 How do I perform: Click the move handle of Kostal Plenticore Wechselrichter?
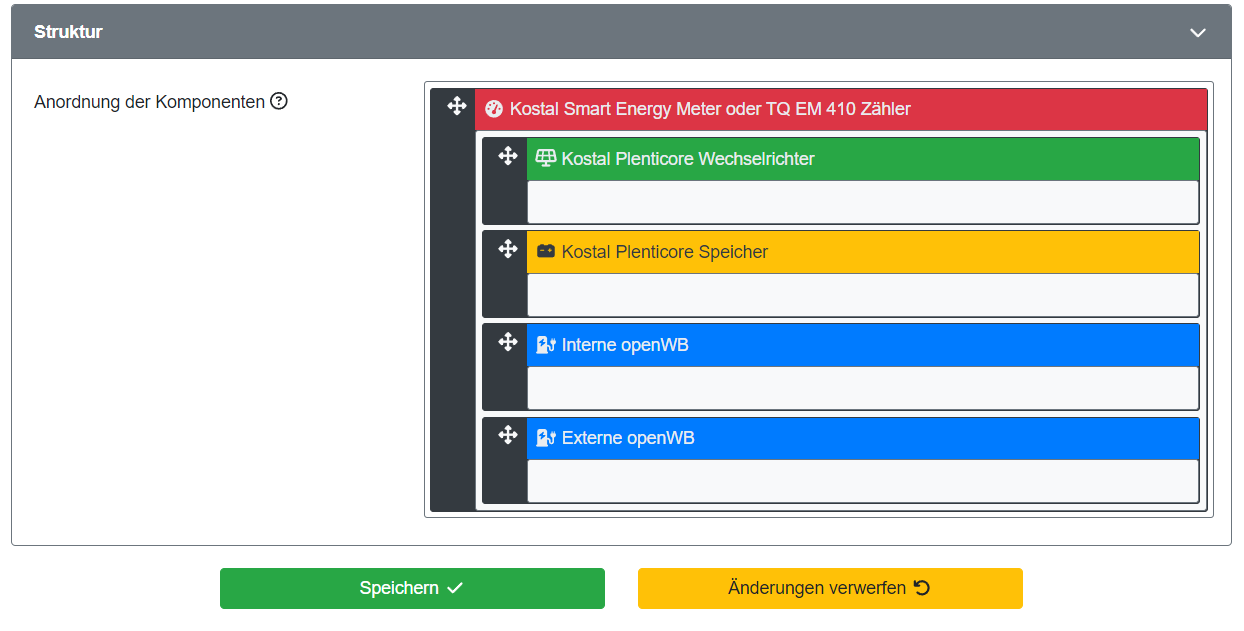click(508, 156)
